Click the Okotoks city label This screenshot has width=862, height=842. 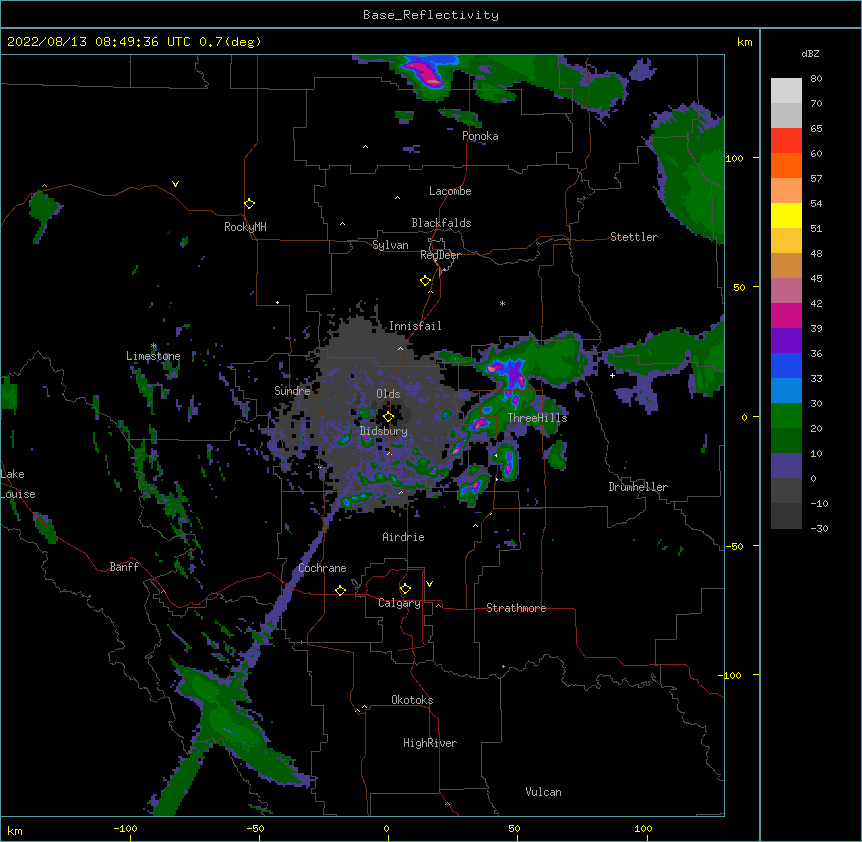pos(412,700)
